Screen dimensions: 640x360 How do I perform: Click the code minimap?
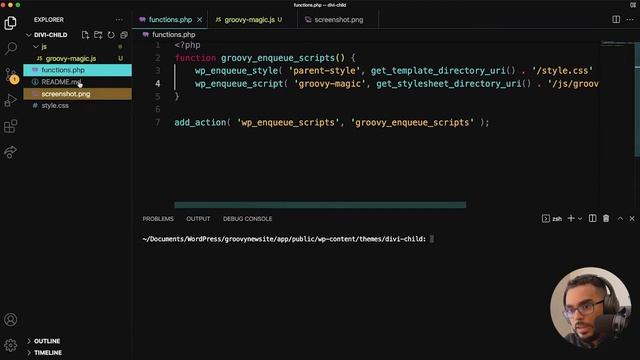coord(617,42)
